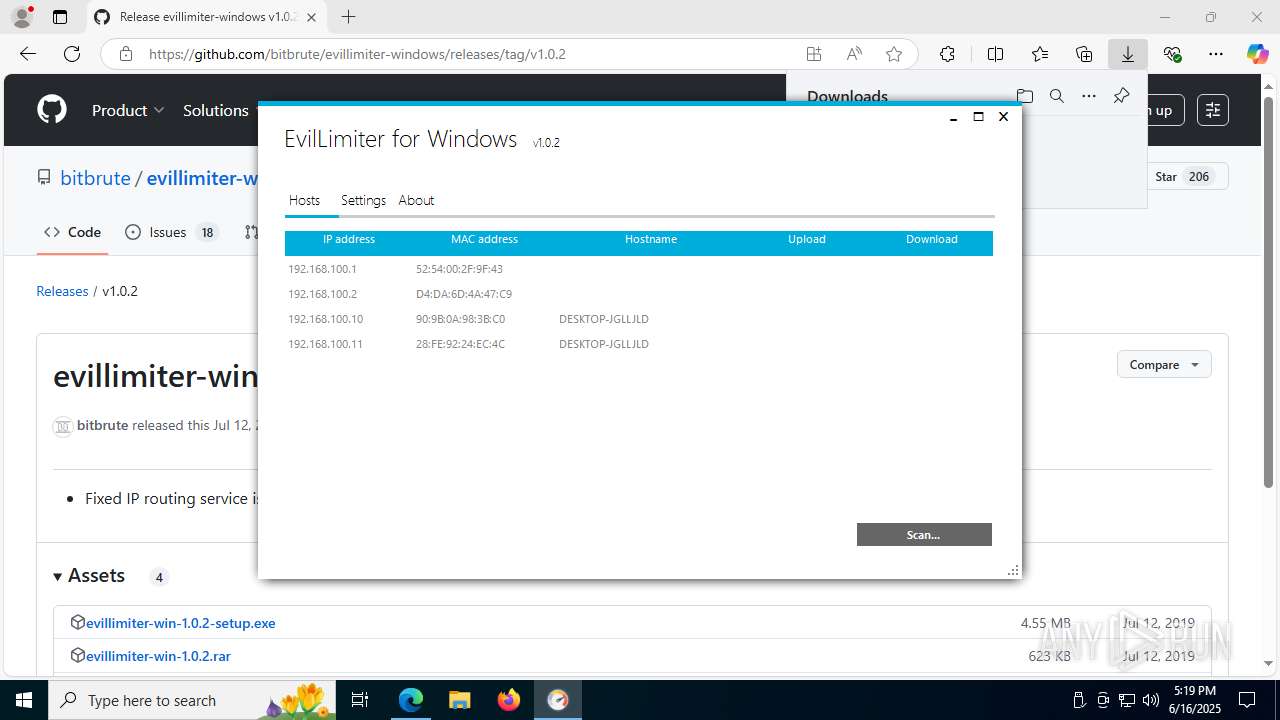1280x720 pixels.
Task: Open the About tab in EvilLimiter
Action: [x=416, y=200]
